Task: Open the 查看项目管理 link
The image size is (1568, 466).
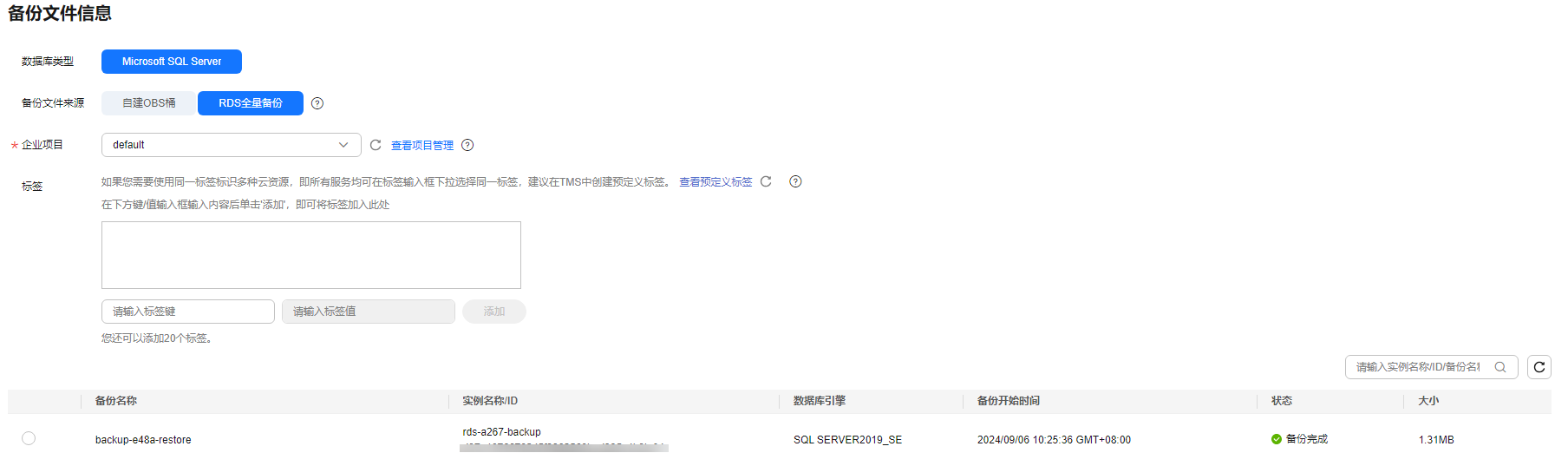Action: tap(422, 146)
